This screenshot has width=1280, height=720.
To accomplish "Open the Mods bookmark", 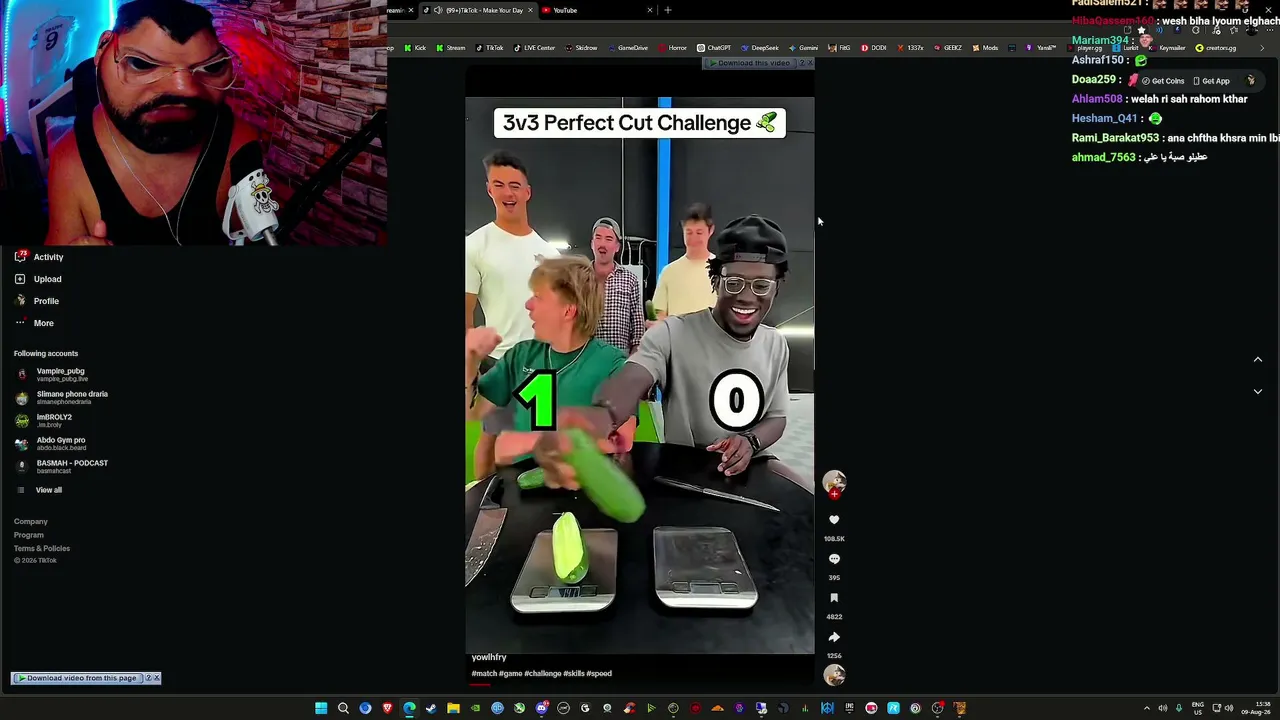I will pos(985,48).
